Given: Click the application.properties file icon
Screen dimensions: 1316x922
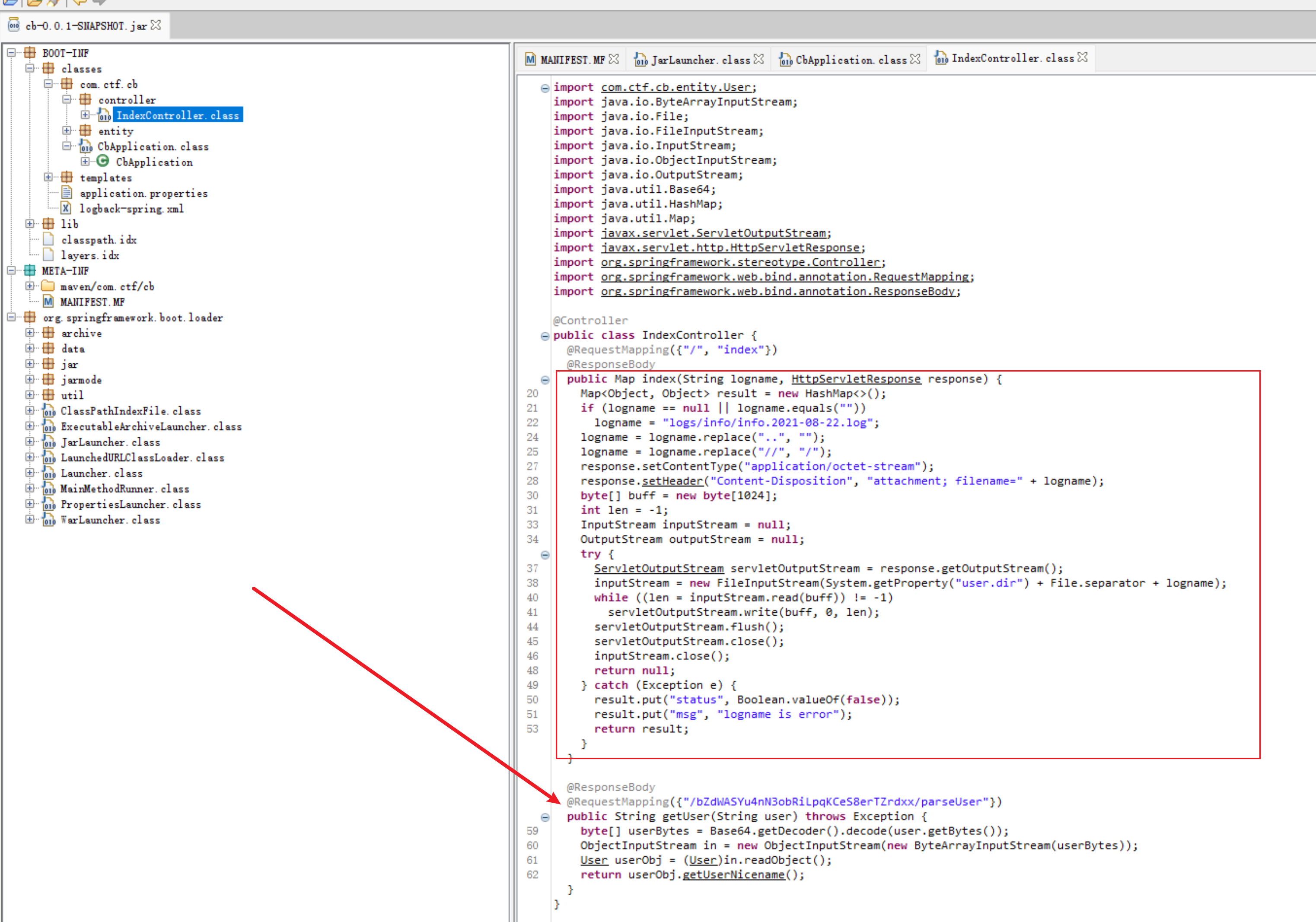Looking at the screenshot, I should (67, 193).
